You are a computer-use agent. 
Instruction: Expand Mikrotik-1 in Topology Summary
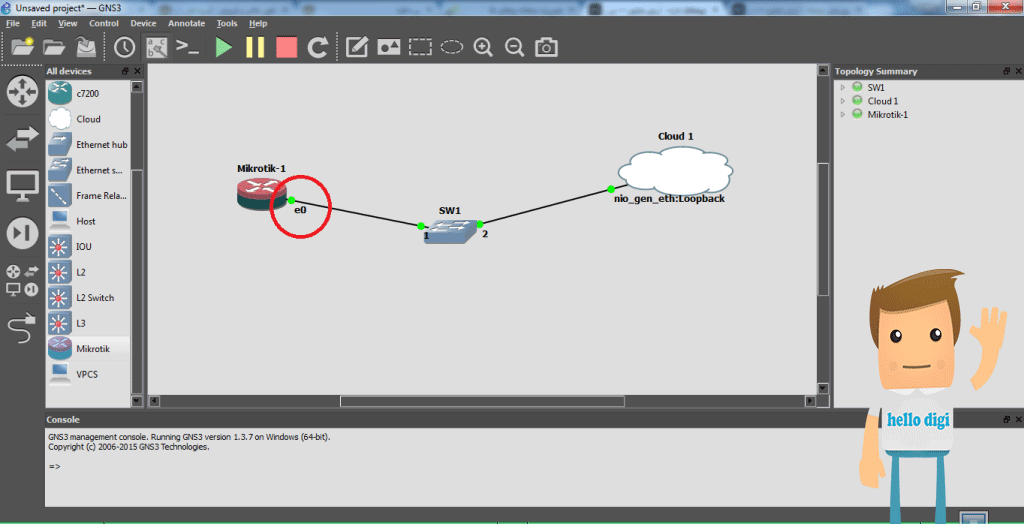point(842,114)
